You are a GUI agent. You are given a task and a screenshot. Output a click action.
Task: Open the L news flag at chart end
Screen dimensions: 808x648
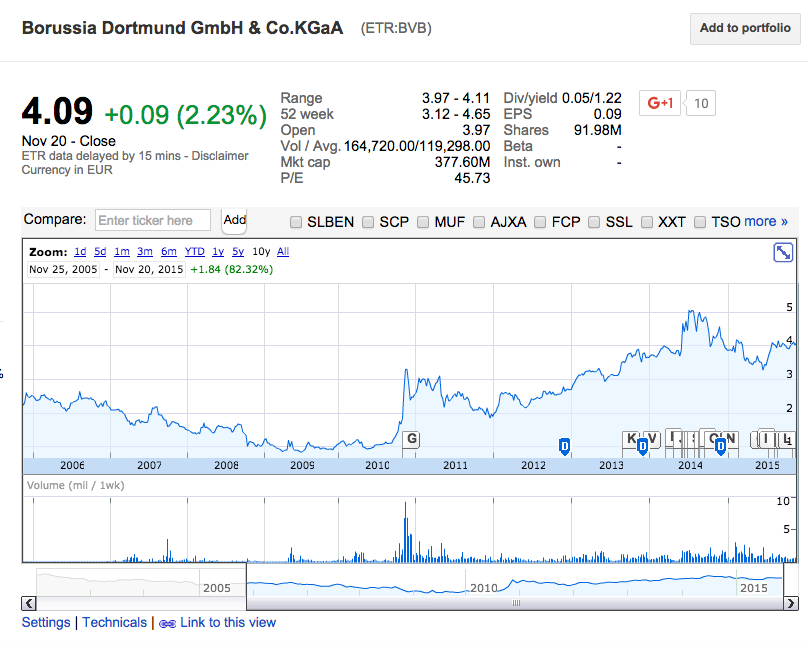tap(786, 439)
